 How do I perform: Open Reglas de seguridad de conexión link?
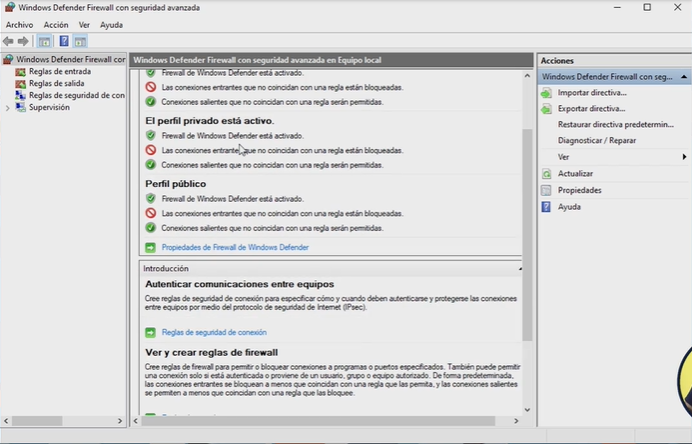tap(214, 332)
